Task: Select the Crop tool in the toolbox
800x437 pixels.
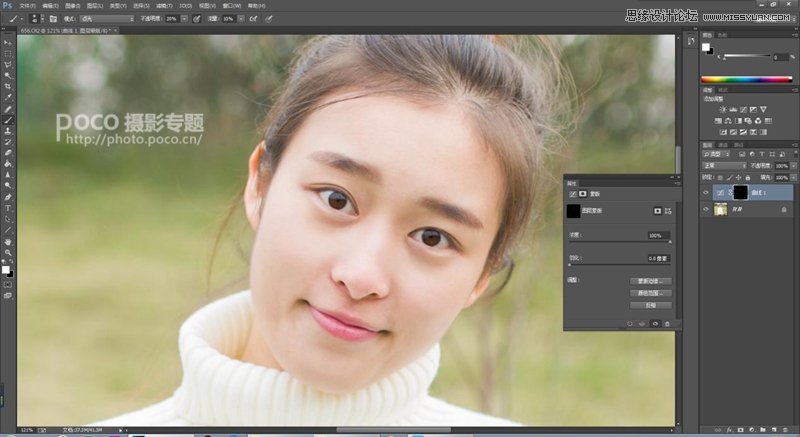Action: coord(8,86)
